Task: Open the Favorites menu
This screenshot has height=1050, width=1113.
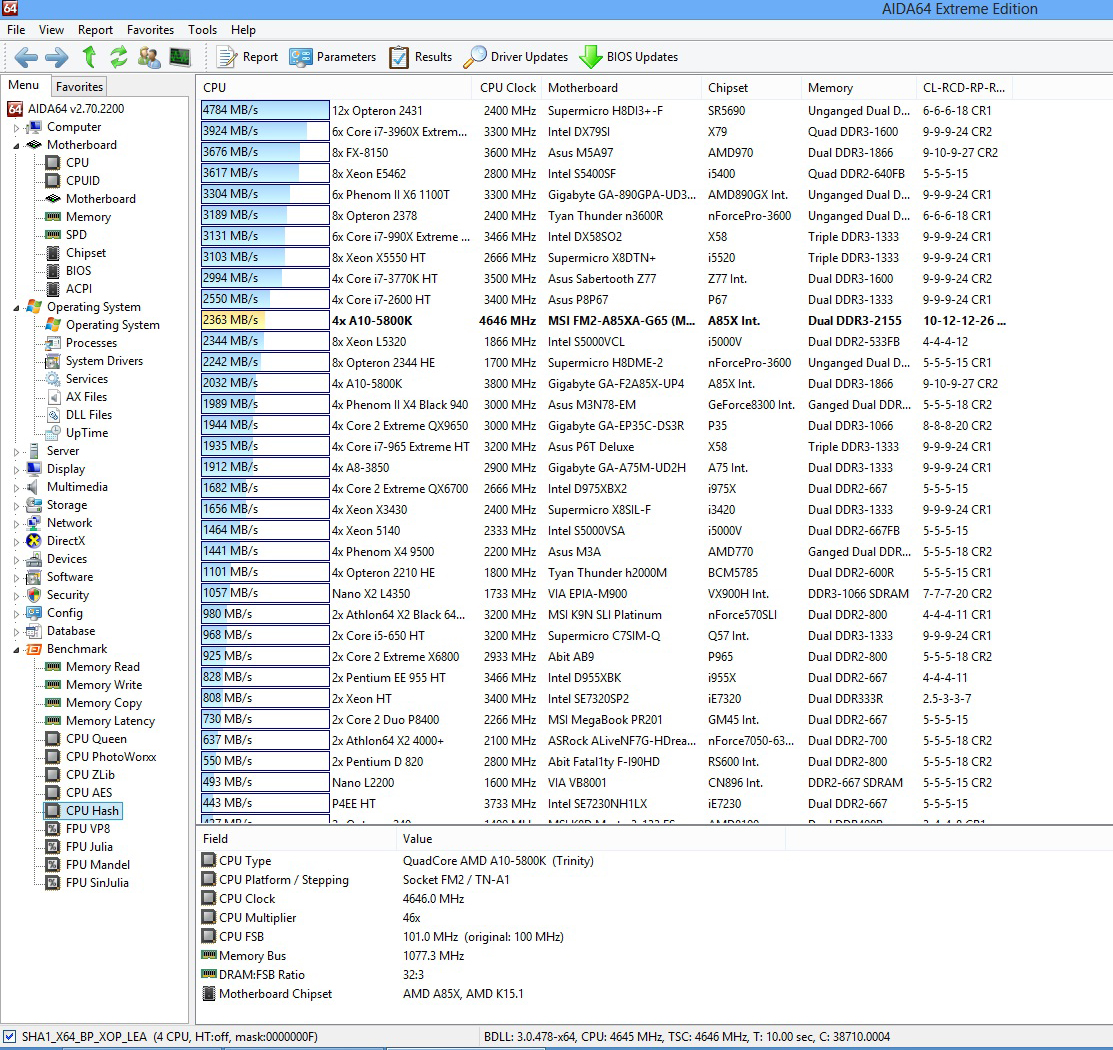Action: pos(150,30)
